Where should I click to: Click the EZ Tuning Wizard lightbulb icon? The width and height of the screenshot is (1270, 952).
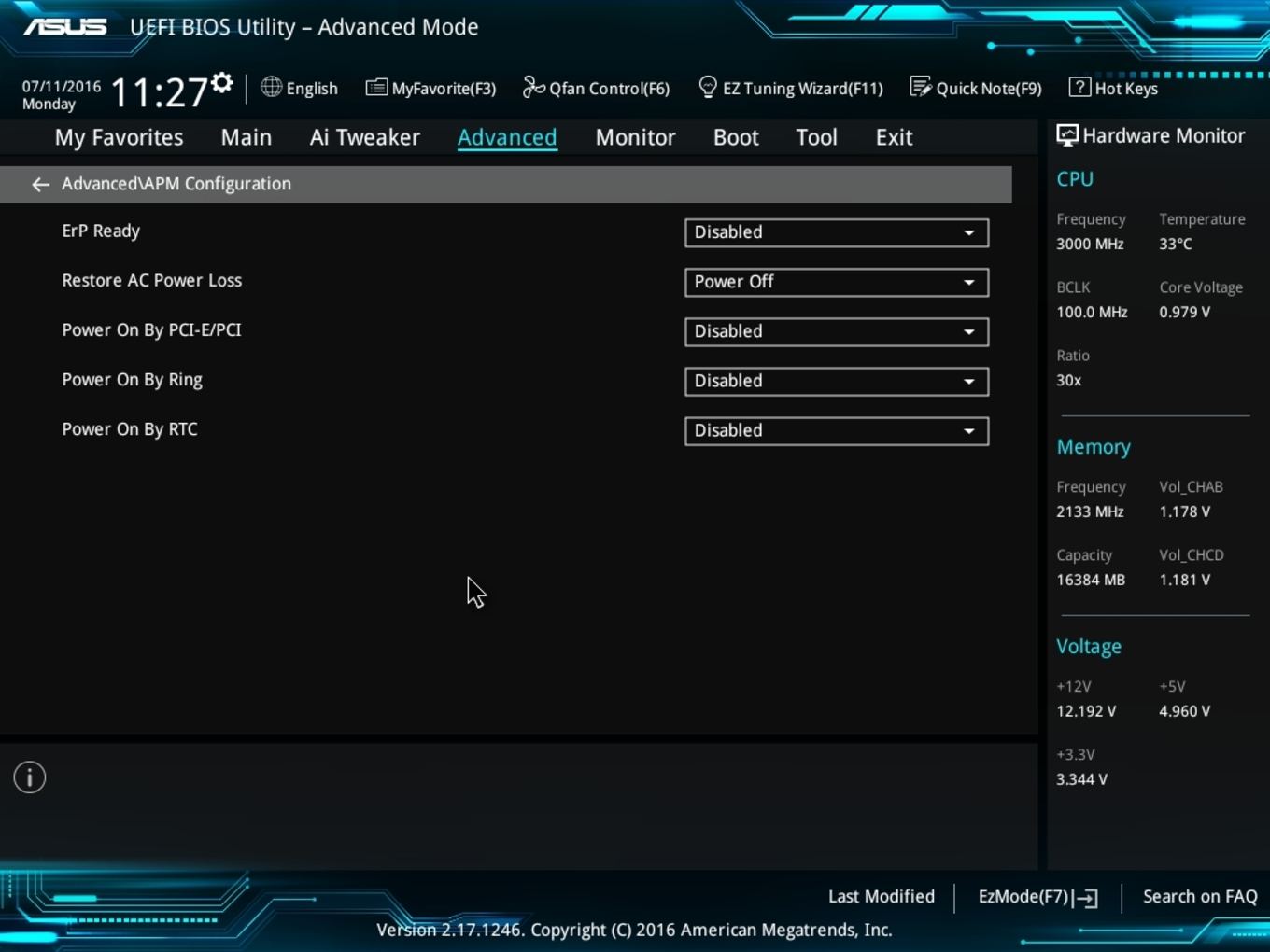708,87
